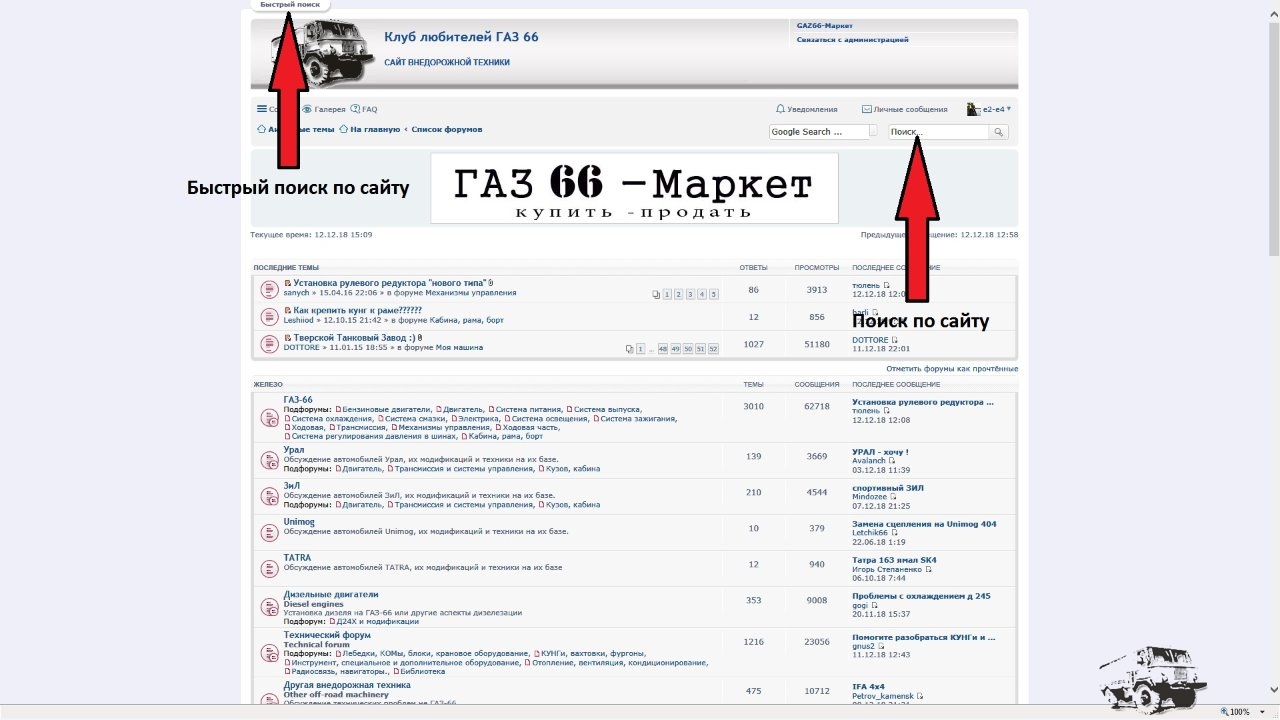
Task: Click the ГАЗ 66 Маркет banner
Action: point(634,188)
